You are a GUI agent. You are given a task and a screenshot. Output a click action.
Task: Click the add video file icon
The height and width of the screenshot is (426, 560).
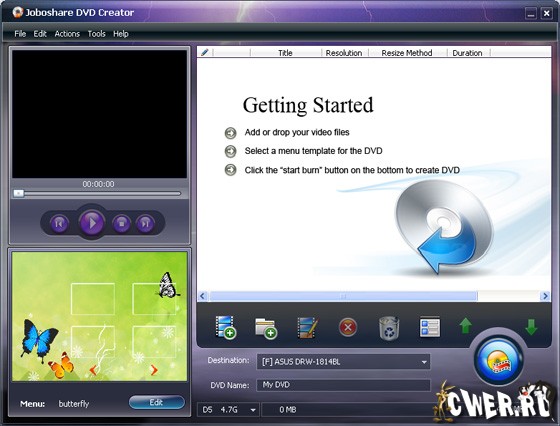[x=225, y=327]
